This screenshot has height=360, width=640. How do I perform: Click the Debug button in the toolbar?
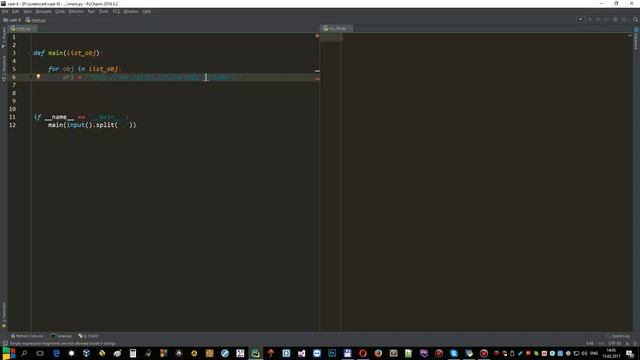tap(598, 20)
